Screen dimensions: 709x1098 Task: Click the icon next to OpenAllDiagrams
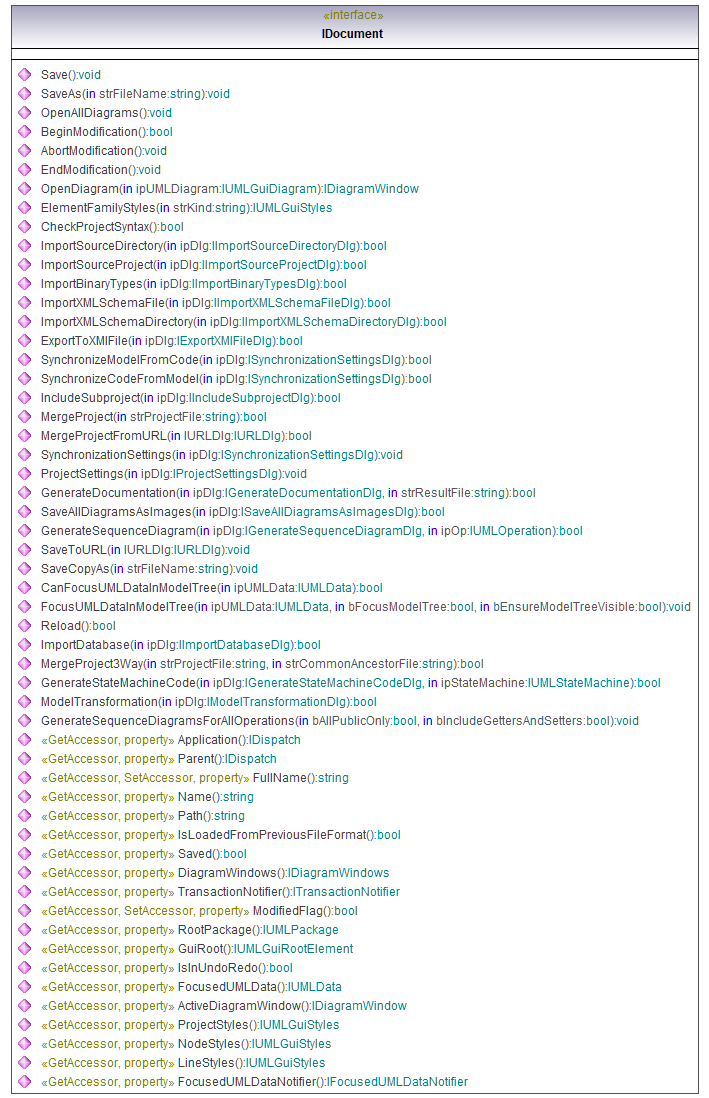pos(24,113)
